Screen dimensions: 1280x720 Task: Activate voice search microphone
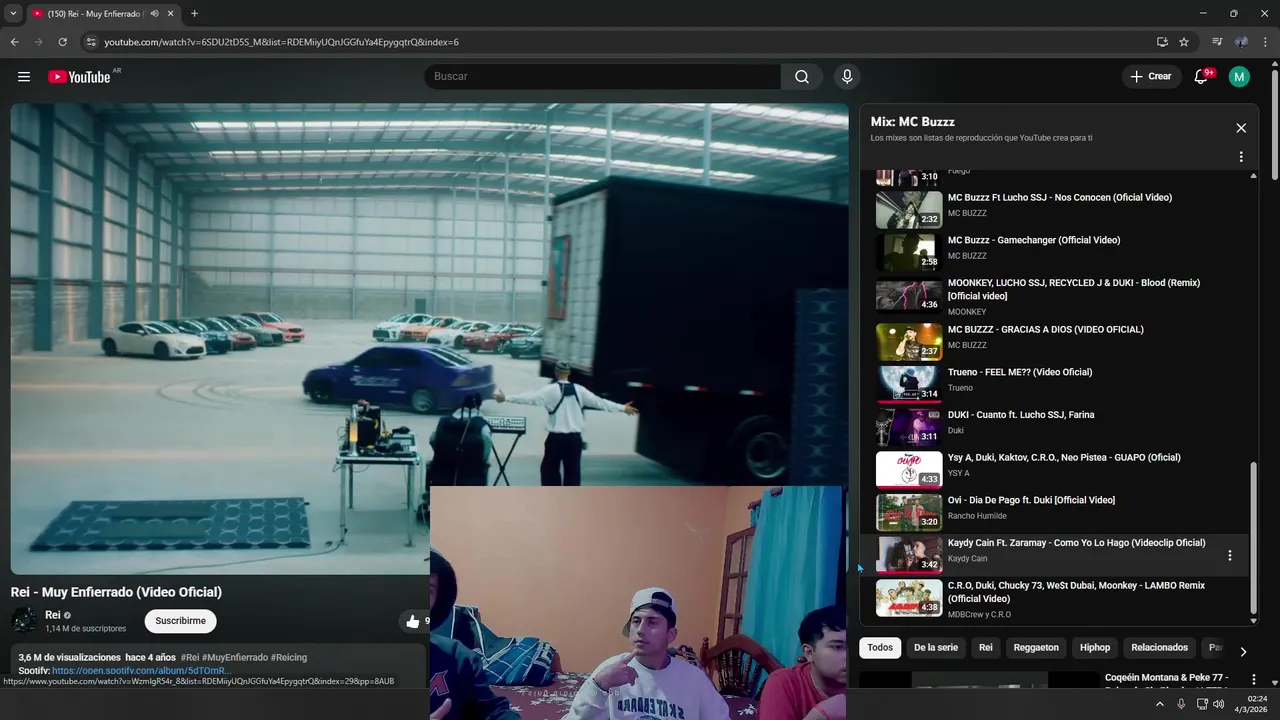847,77
